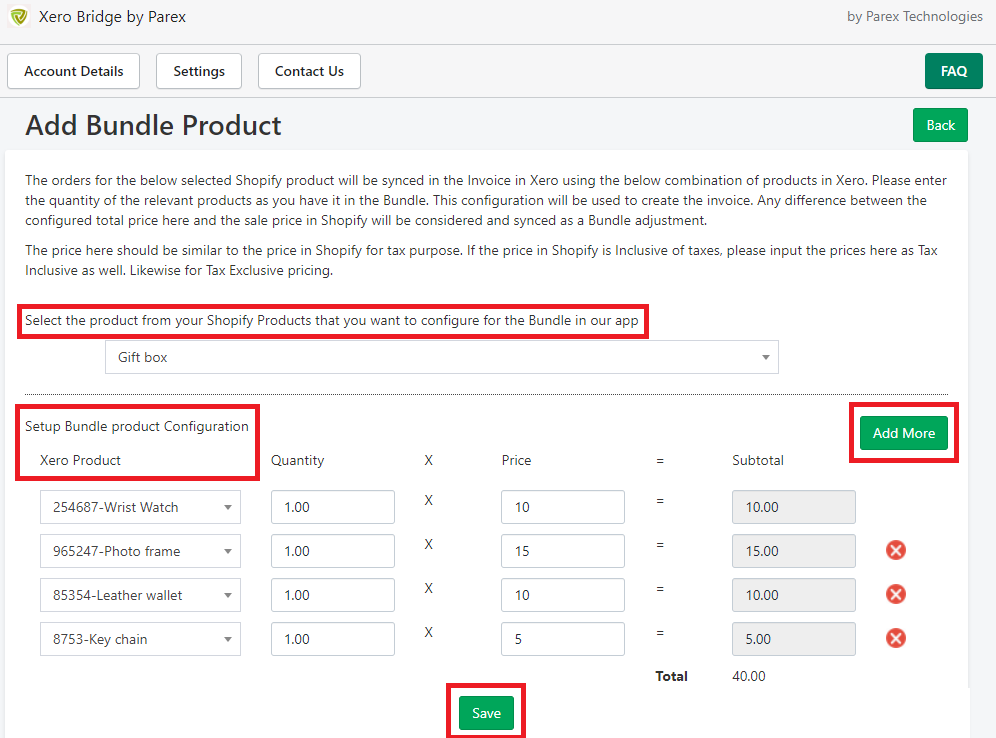Click the Leather wallet quantity field
Image resolution: width=996 pixels, height=738 pixels.
(x=333, y=595)
